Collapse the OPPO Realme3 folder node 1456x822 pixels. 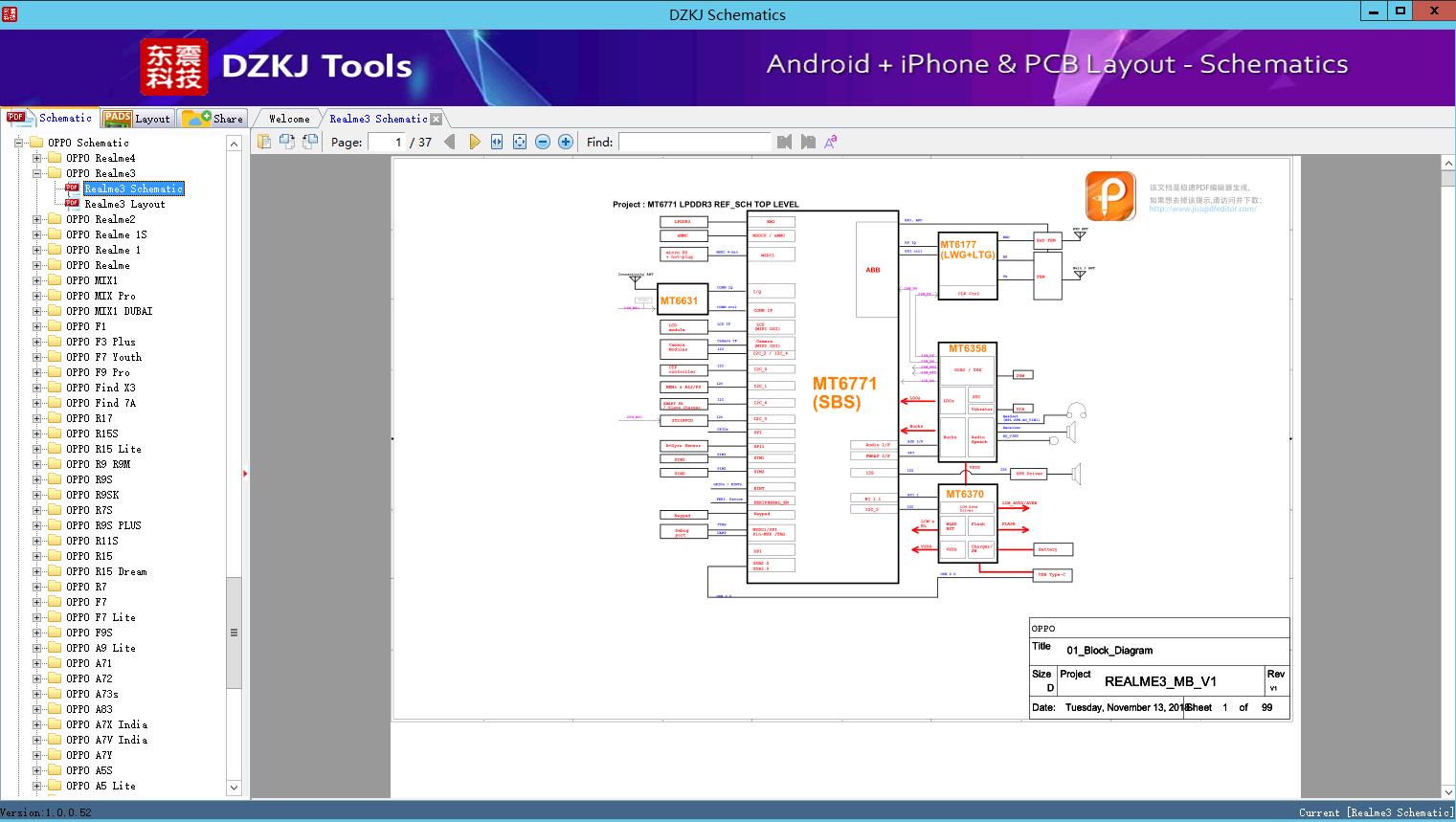pyautogui.click(x=37, y=173)
